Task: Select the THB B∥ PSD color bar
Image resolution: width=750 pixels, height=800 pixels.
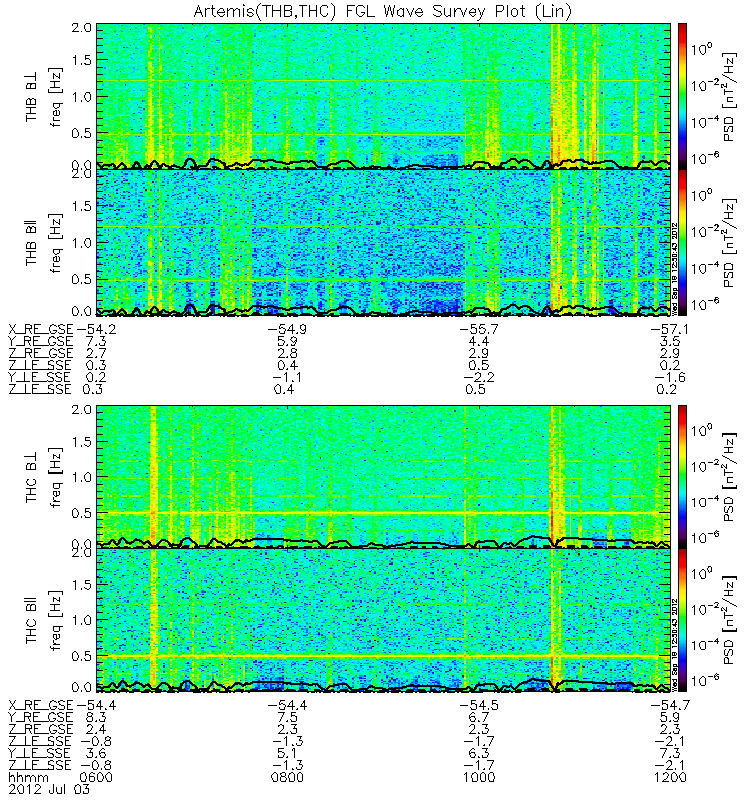Action: point(682,242)
